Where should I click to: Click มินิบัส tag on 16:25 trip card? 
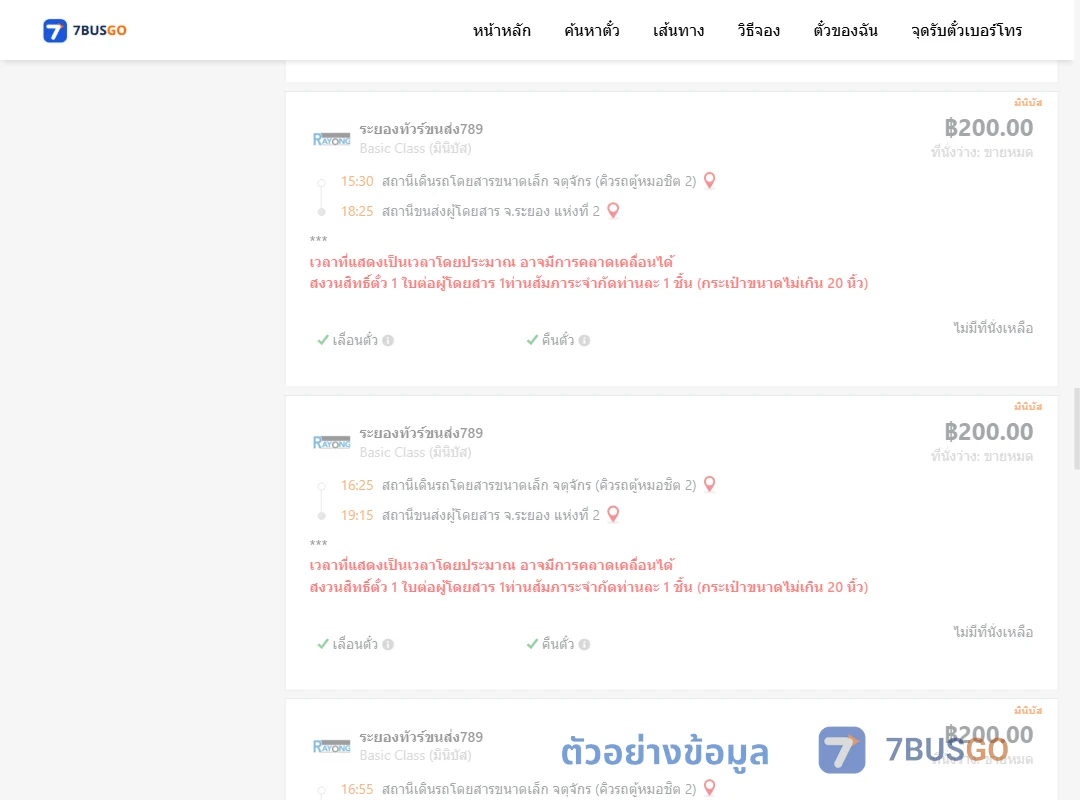click(x=1028, y=407)
